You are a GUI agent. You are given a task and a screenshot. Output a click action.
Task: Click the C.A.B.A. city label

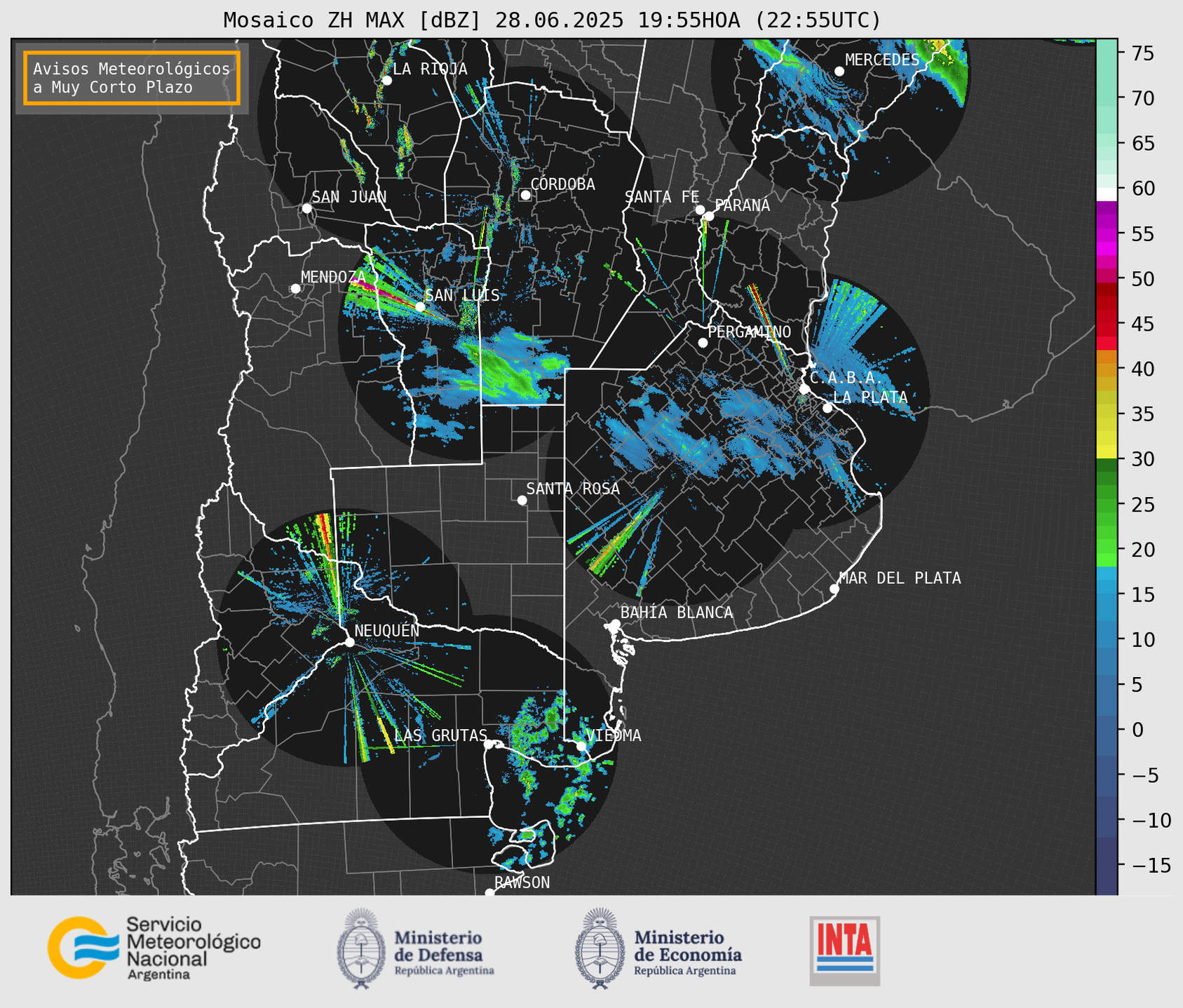pyautogui.click(x=846, y=378)
